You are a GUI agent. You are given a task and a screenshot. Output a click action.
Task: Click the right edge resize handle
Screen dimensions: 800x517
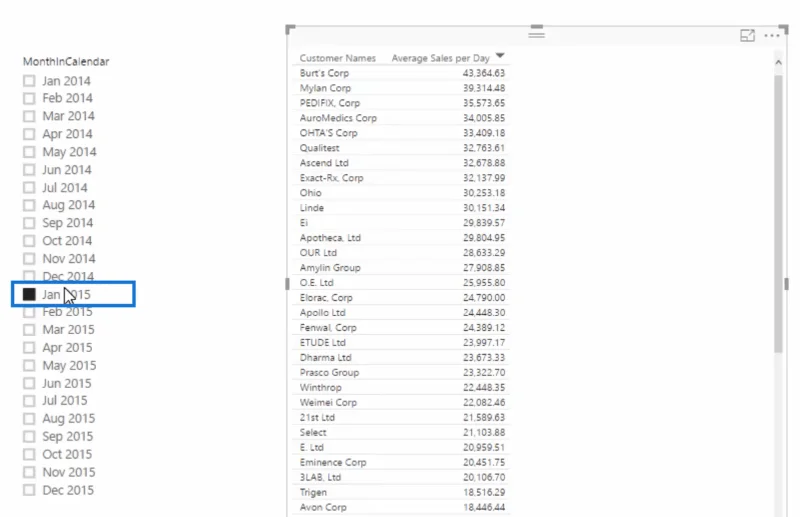[786, 284]
